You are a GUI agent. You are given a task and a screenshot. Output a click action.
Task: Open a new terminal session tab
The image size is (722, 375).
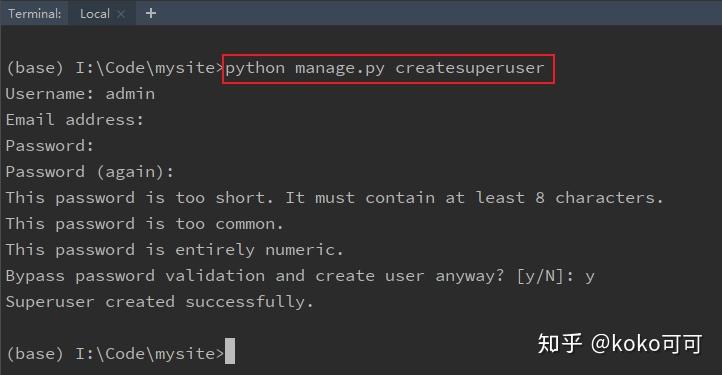pyautogui.click(x=151, y=13)
